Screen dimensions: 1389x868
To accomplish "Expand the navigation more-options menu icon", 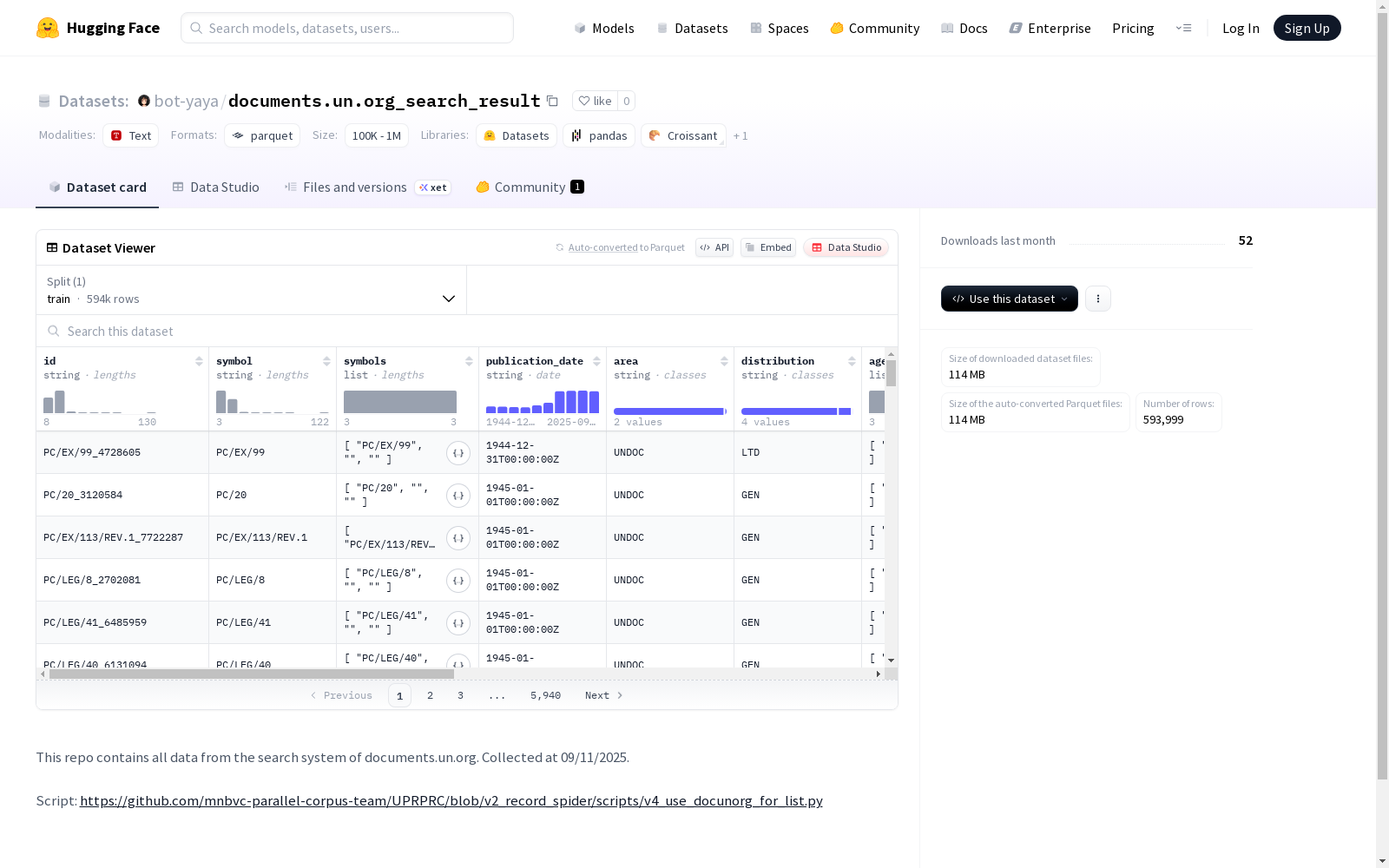I will 1183,28.
